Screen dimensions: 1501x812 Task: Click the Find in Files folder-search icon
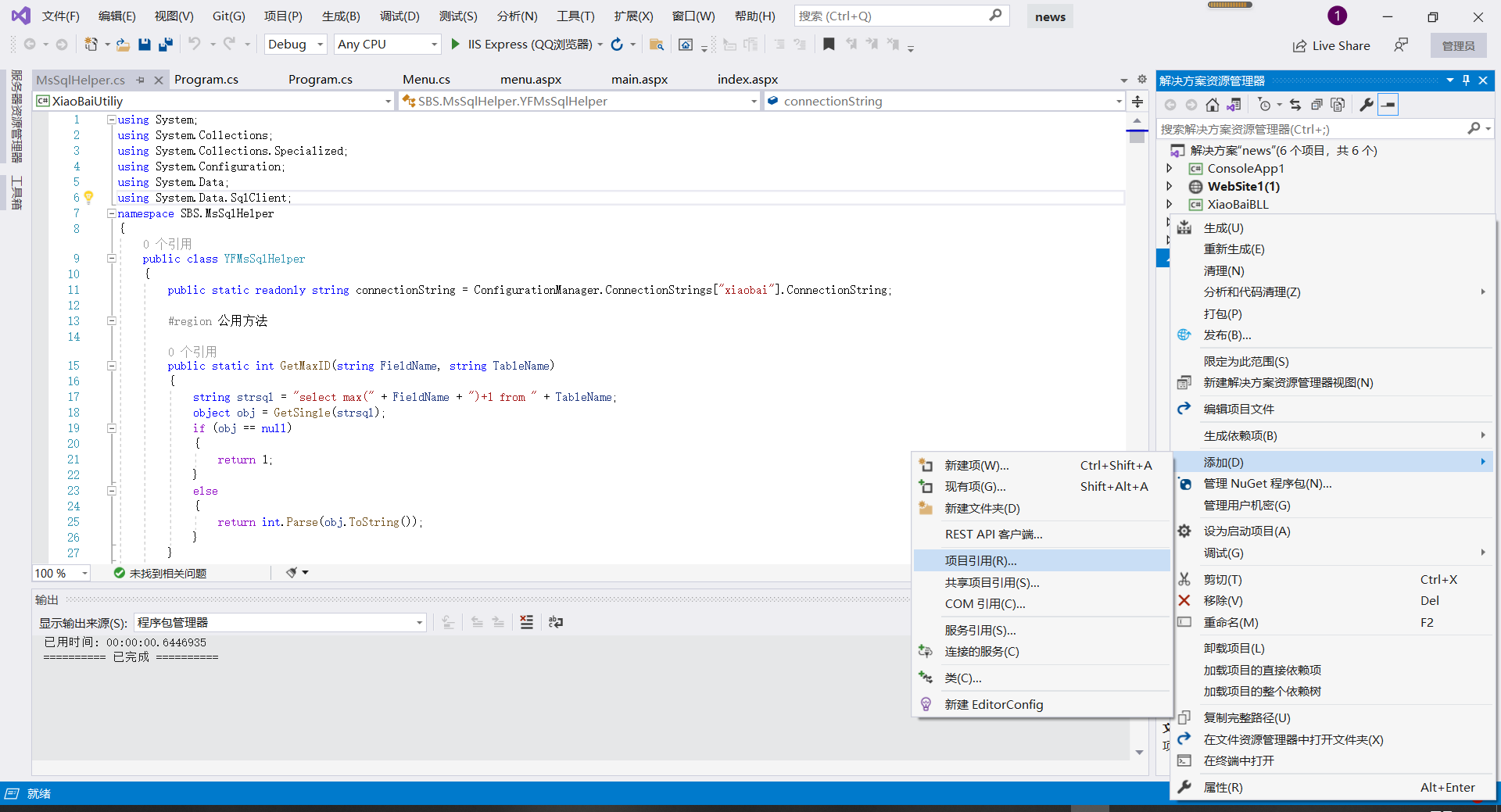pyautogui.click(x=657, y=45)
